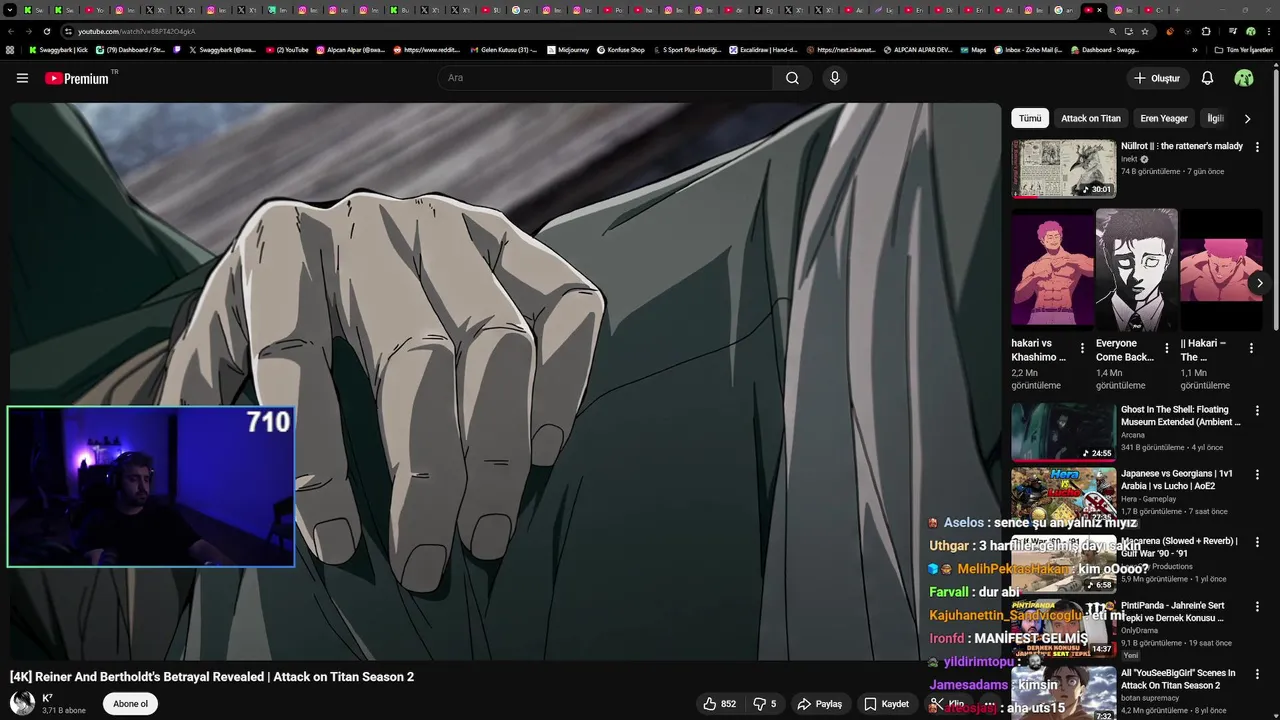Open Nüllrot the rattener's malady thumbnail

click(x=1063, y=169)
